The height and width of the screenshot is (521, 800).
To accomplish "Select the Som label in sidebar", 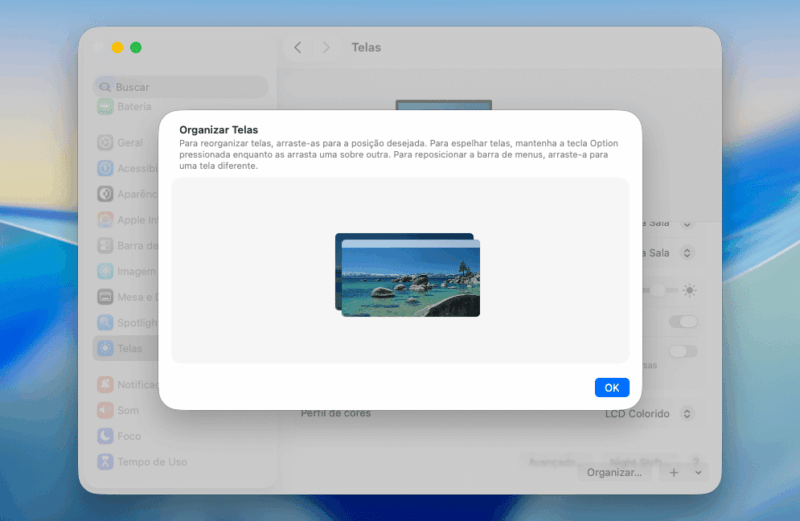I will coord(128,410).
